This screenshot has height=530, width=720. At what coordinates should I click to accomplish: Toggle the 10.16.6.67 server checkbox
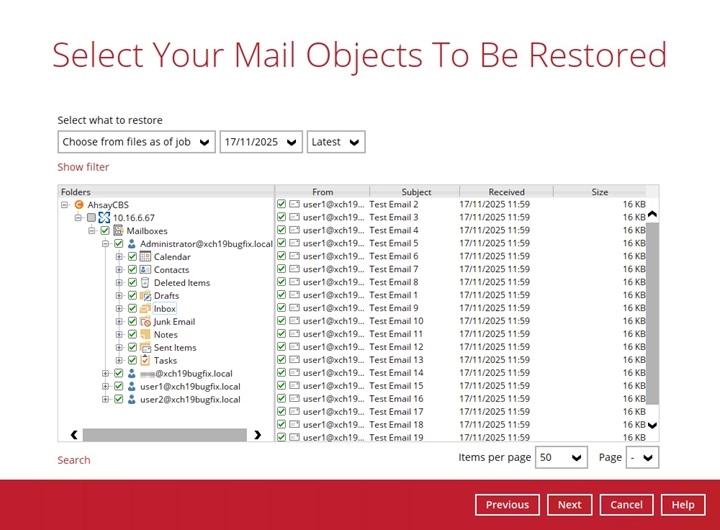(x=91, y=217)
